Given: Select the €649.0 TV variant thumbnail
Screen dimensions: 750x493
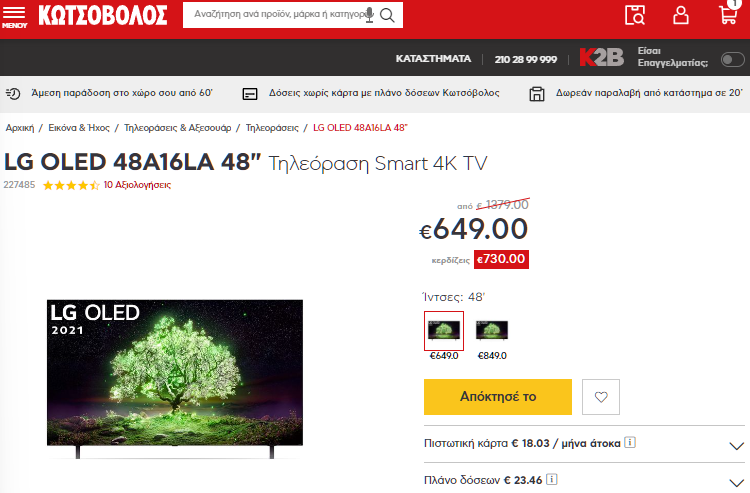Looking at the screenshot, I should coord(444,330).
